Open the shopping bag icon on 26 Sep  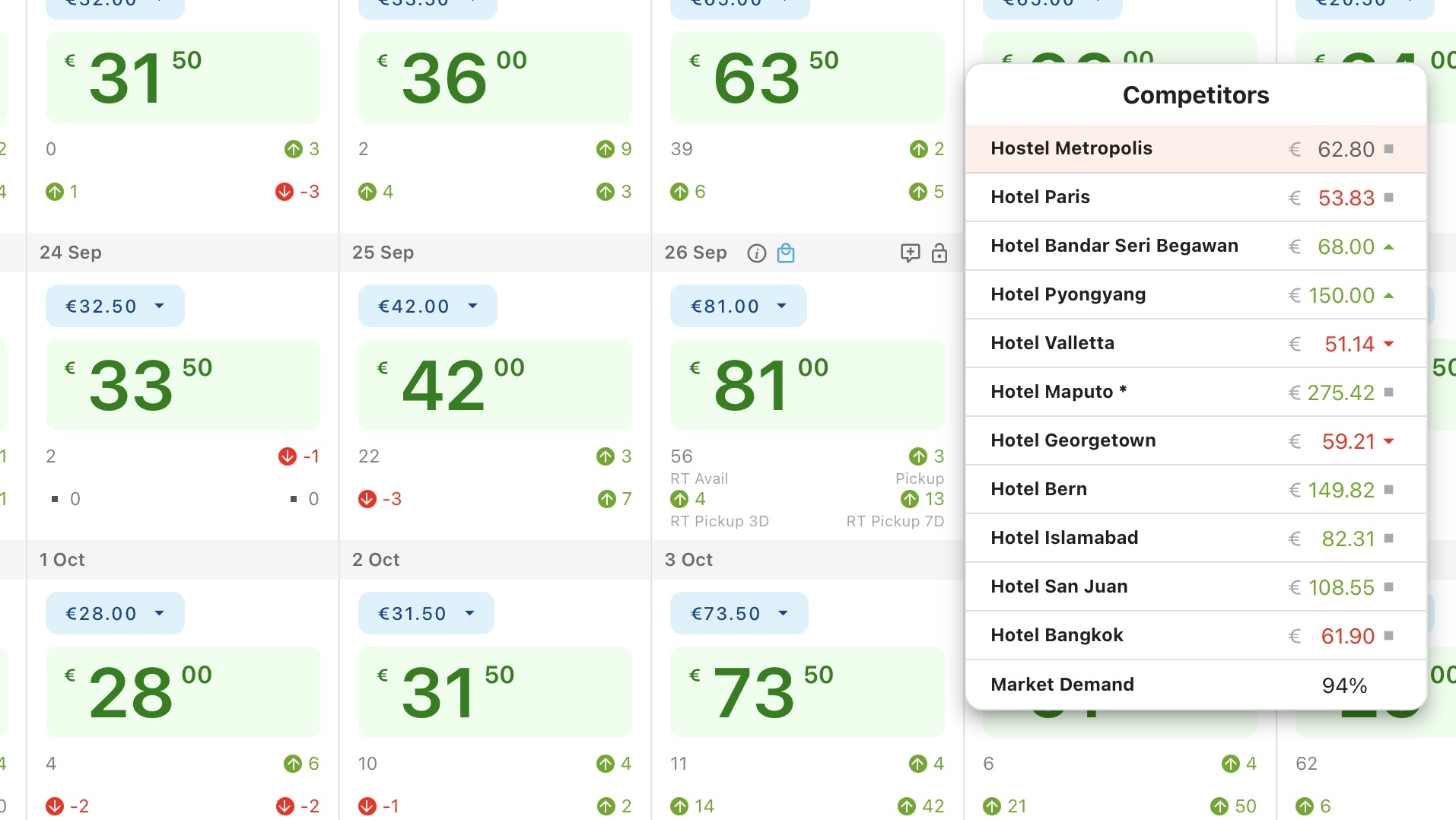(786, 253)
